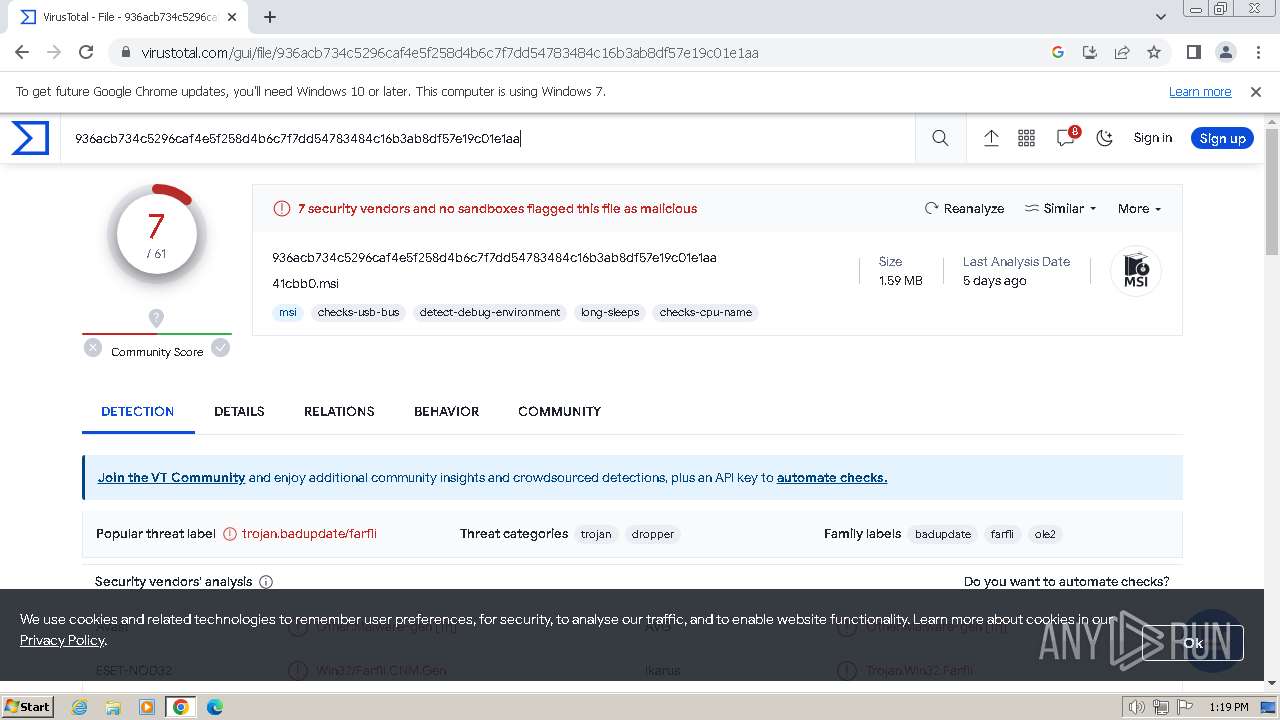Image resolution: width=1280 pixels, height=720 pixels.
Task: Click the ole2 family label chip
Action: 1045,534
